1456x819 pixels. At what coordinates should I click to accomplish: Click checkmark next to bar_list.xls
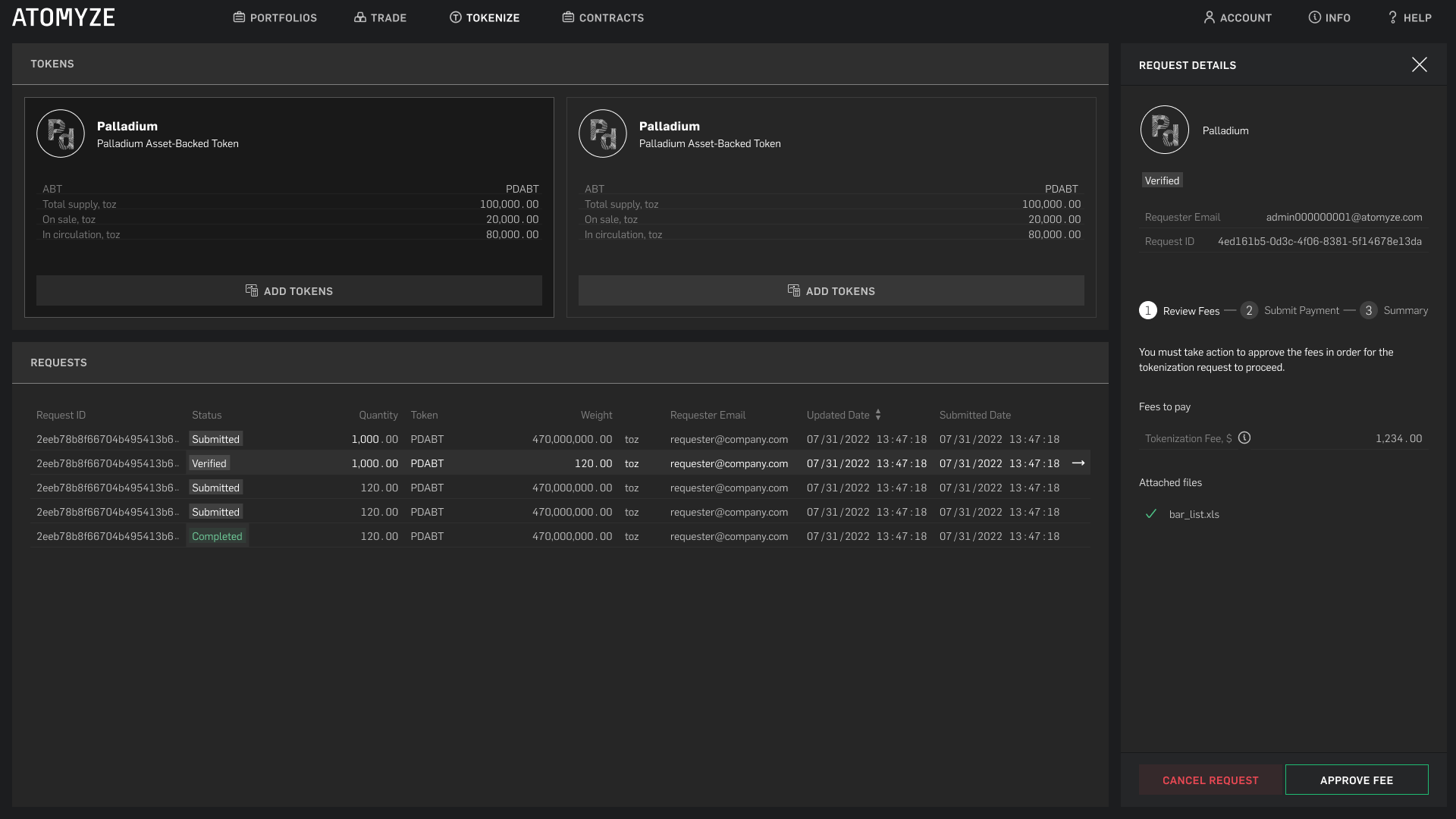click(x=1151, y=514)
